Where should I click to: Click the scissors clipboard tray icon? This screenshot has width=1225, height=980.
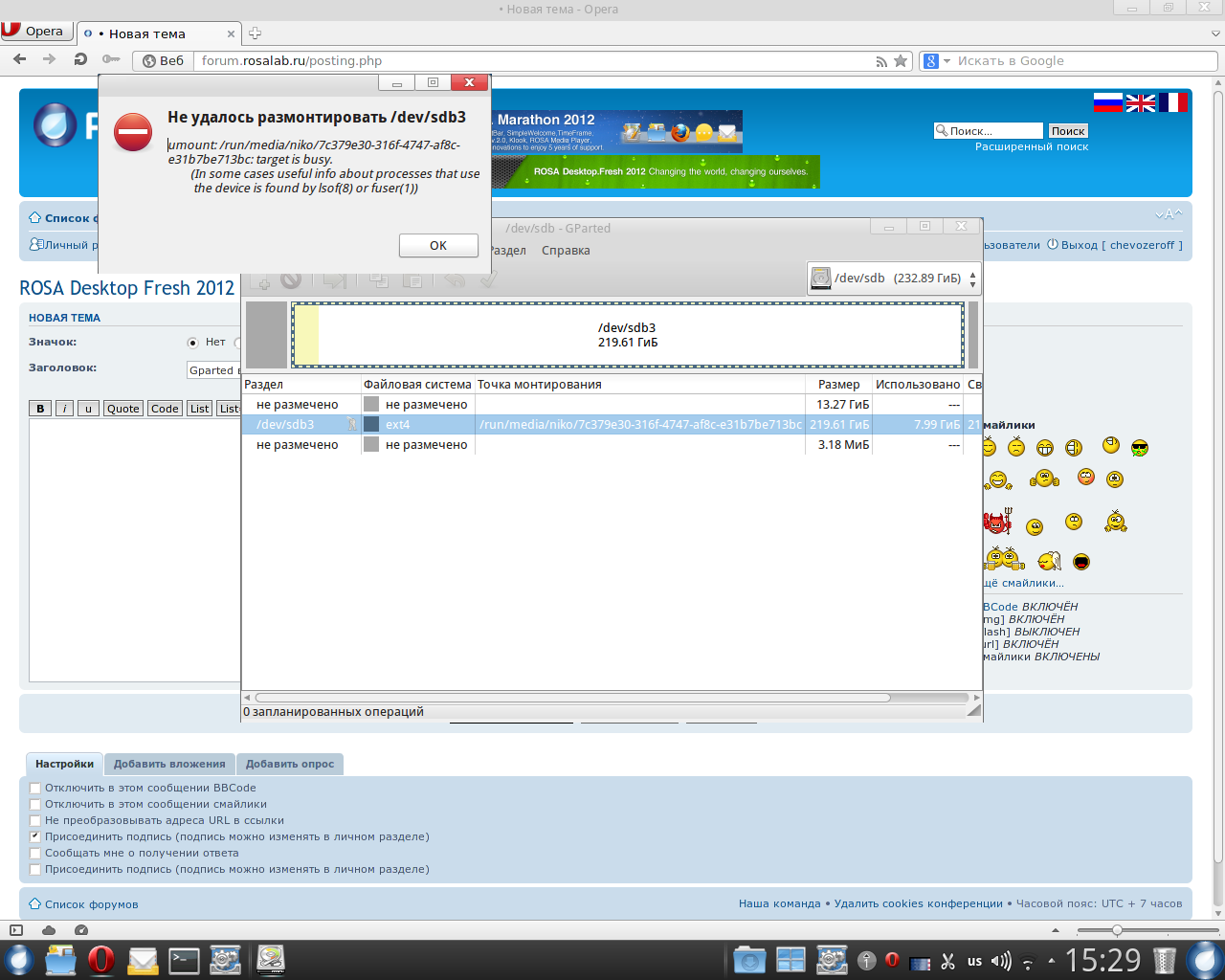click(x=948, y=961)
